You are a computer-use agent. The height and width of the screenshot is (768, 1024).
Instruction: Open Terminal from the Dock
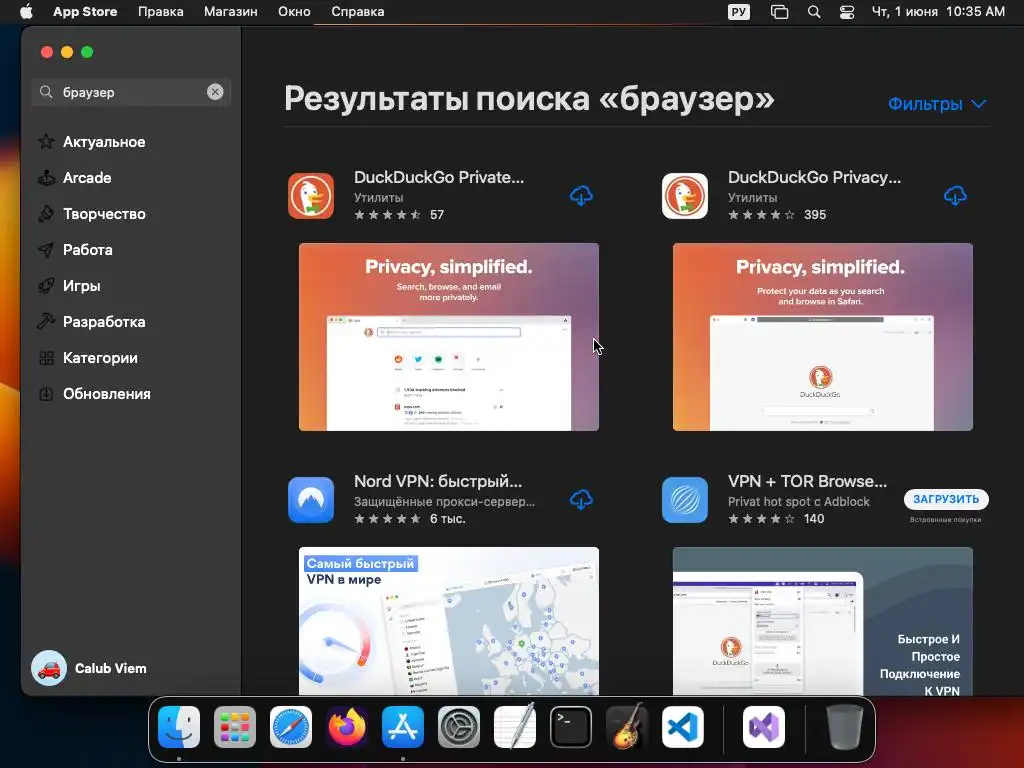coord(571,727)
